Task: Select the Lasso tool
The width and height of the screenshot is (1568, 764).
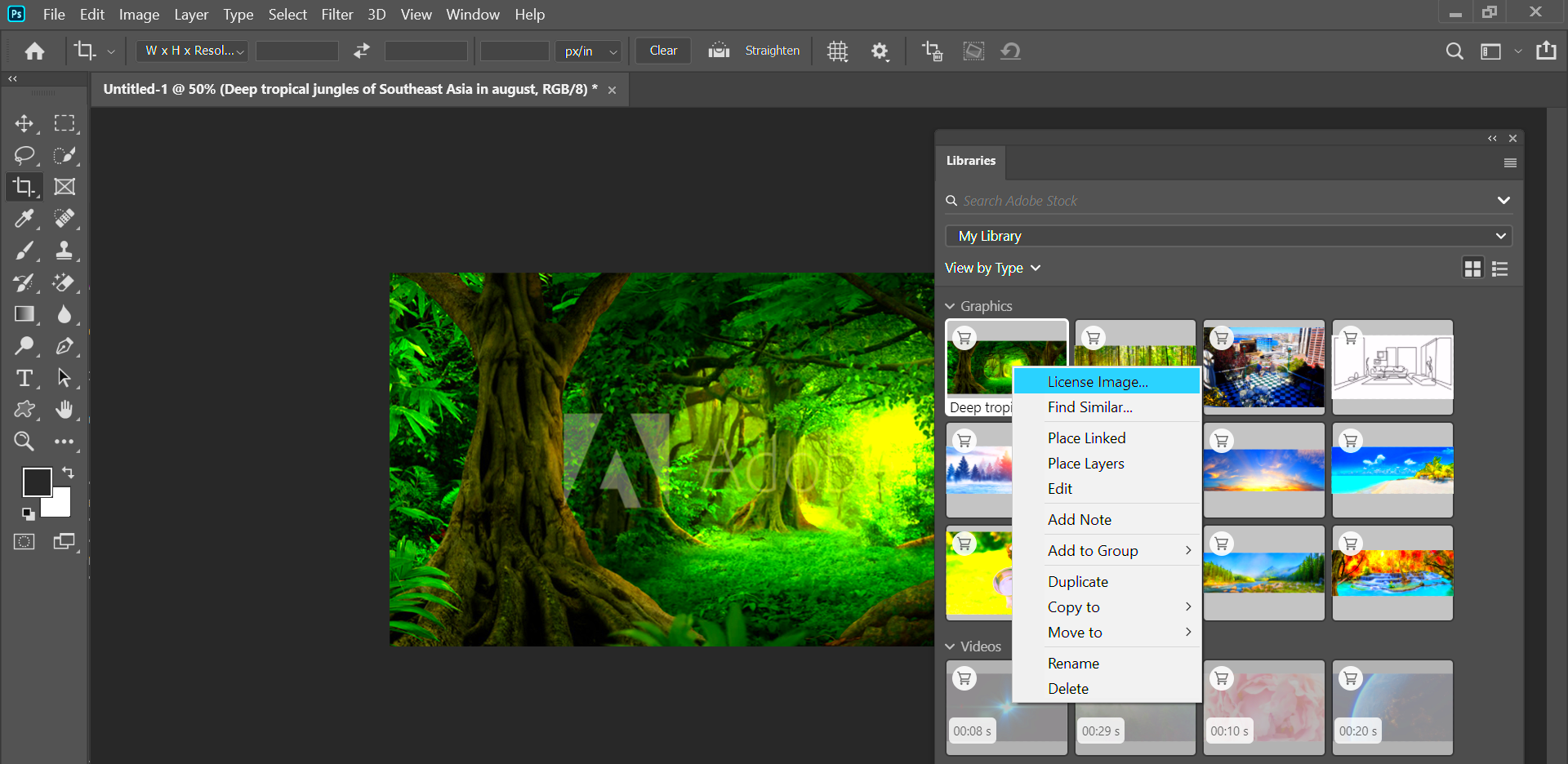Action: (x=24, y=155)
